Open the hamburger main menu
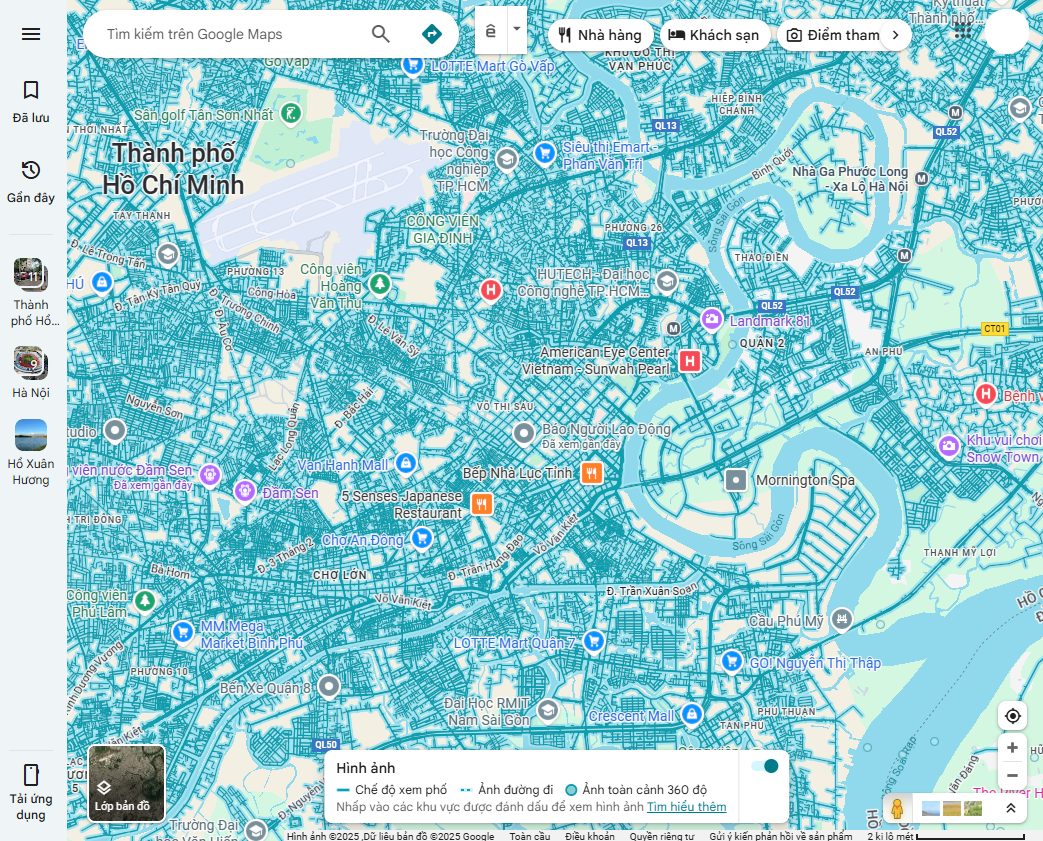This screenshot has height=841, width=1043. coord(31,34)
